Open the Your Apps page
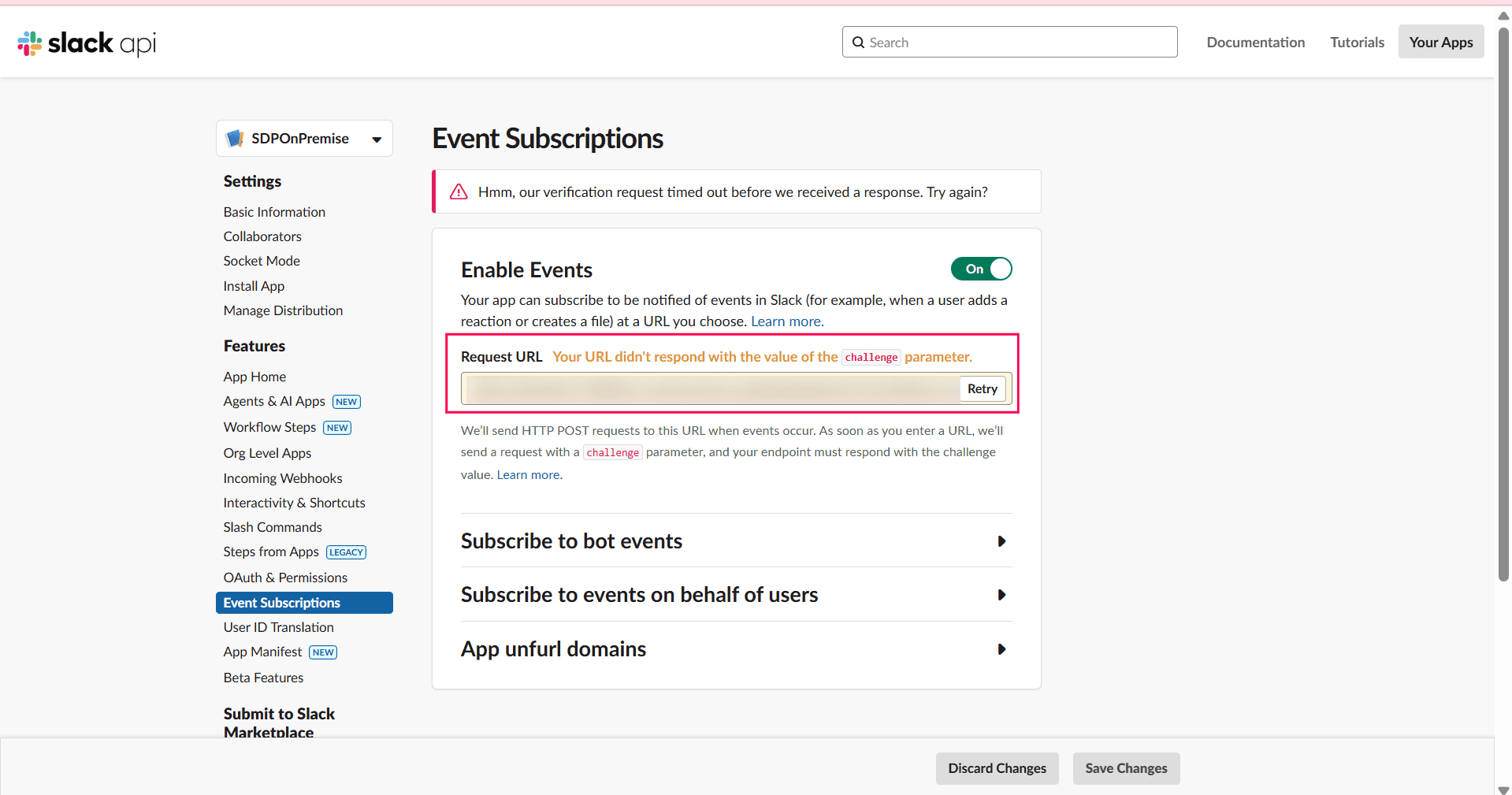Image resolution: width=1512 pixels, height=795 pixels. coord(1440,43)
